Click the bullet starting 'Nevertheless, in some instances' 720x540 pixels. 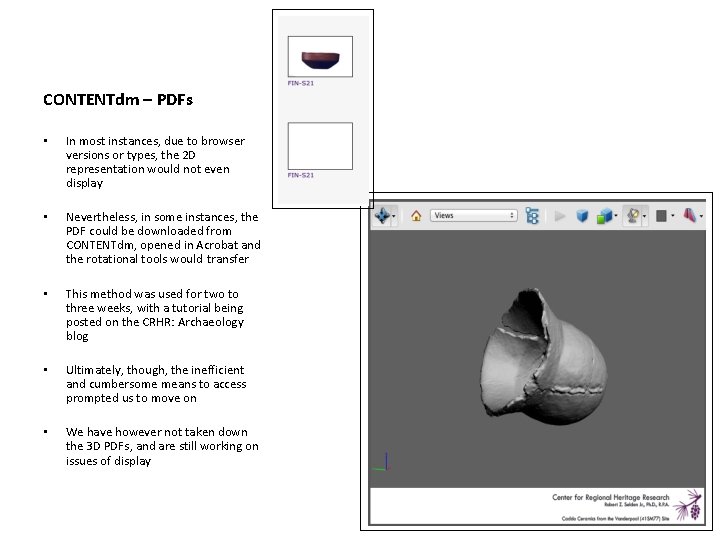click(x=163, y=238)
